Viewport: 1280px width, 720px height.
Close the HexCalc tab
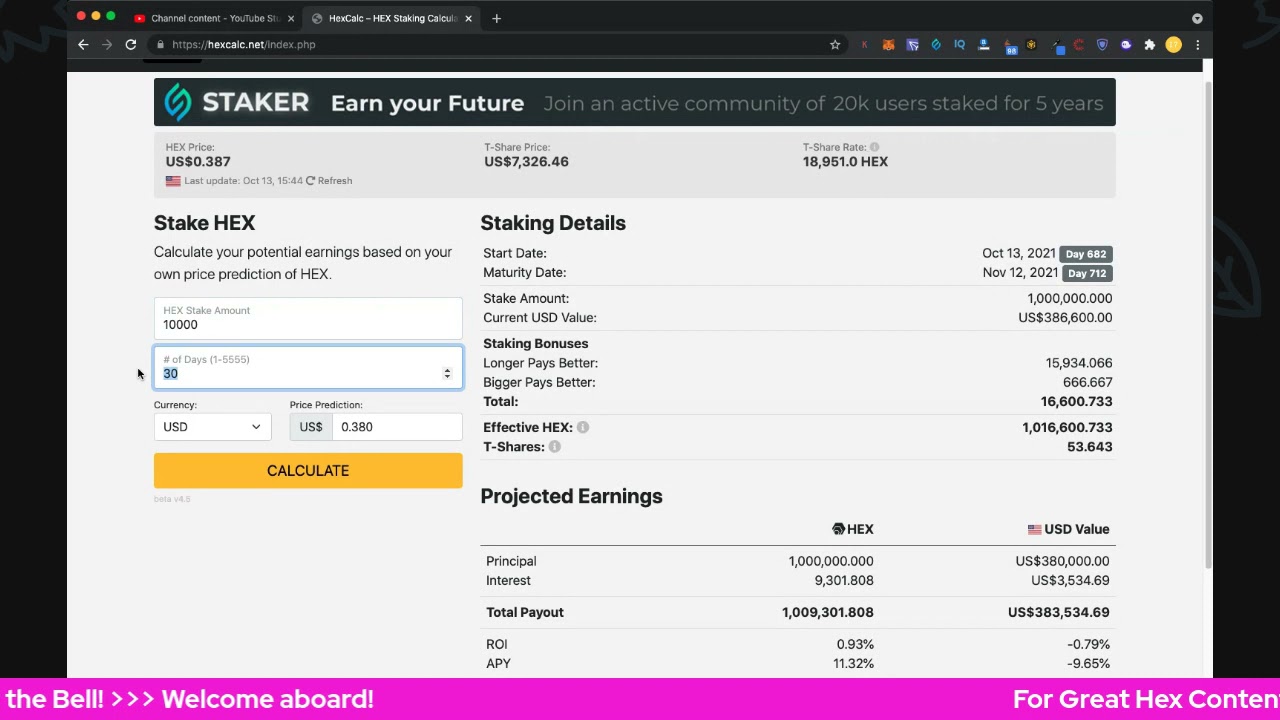(468, 18)
